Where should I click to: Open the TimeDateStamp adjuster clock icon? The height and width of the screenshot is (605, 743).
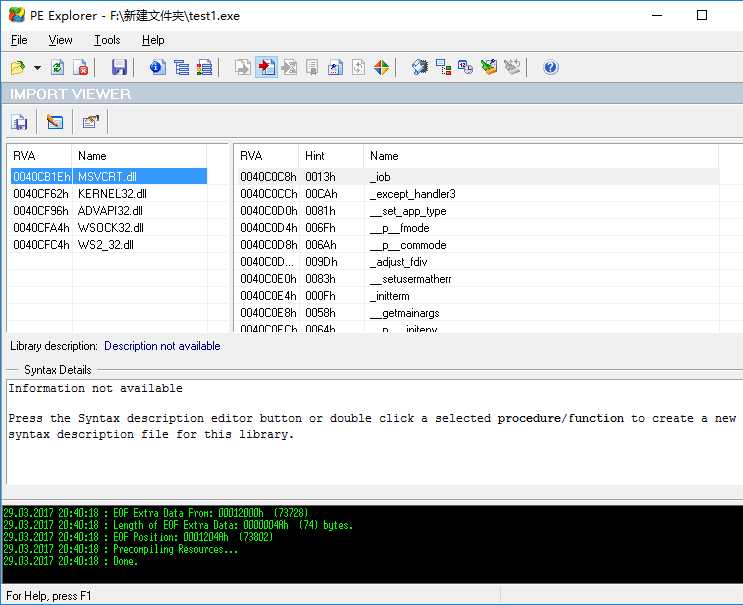click(465, 67)
